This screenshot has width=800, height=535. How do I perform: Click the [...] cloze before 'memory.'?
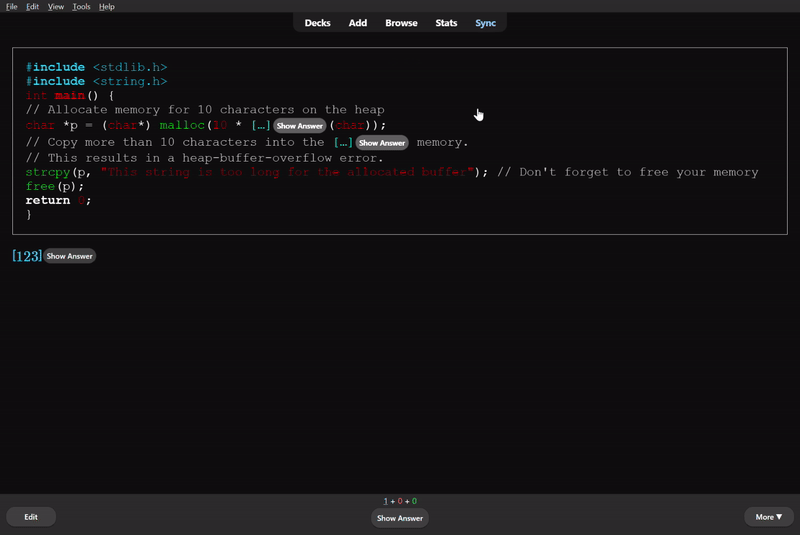[343, 143]
